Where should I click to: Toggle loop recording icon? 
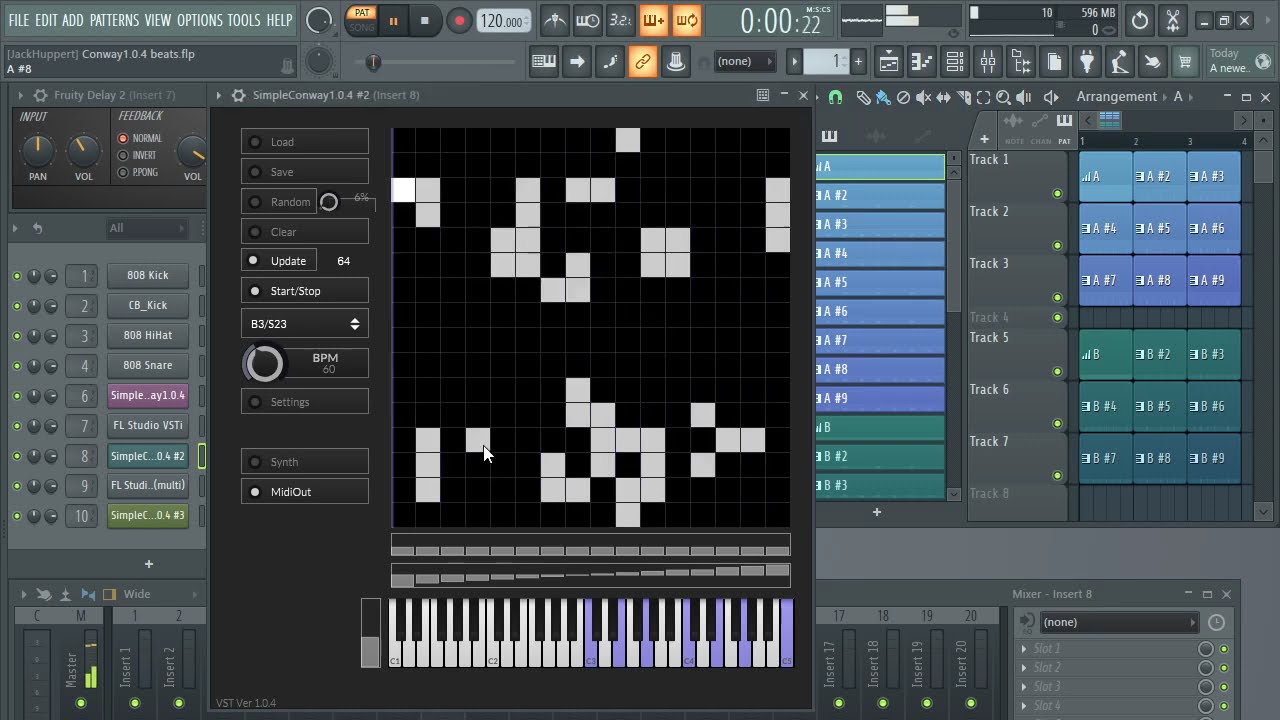point(687,20)
